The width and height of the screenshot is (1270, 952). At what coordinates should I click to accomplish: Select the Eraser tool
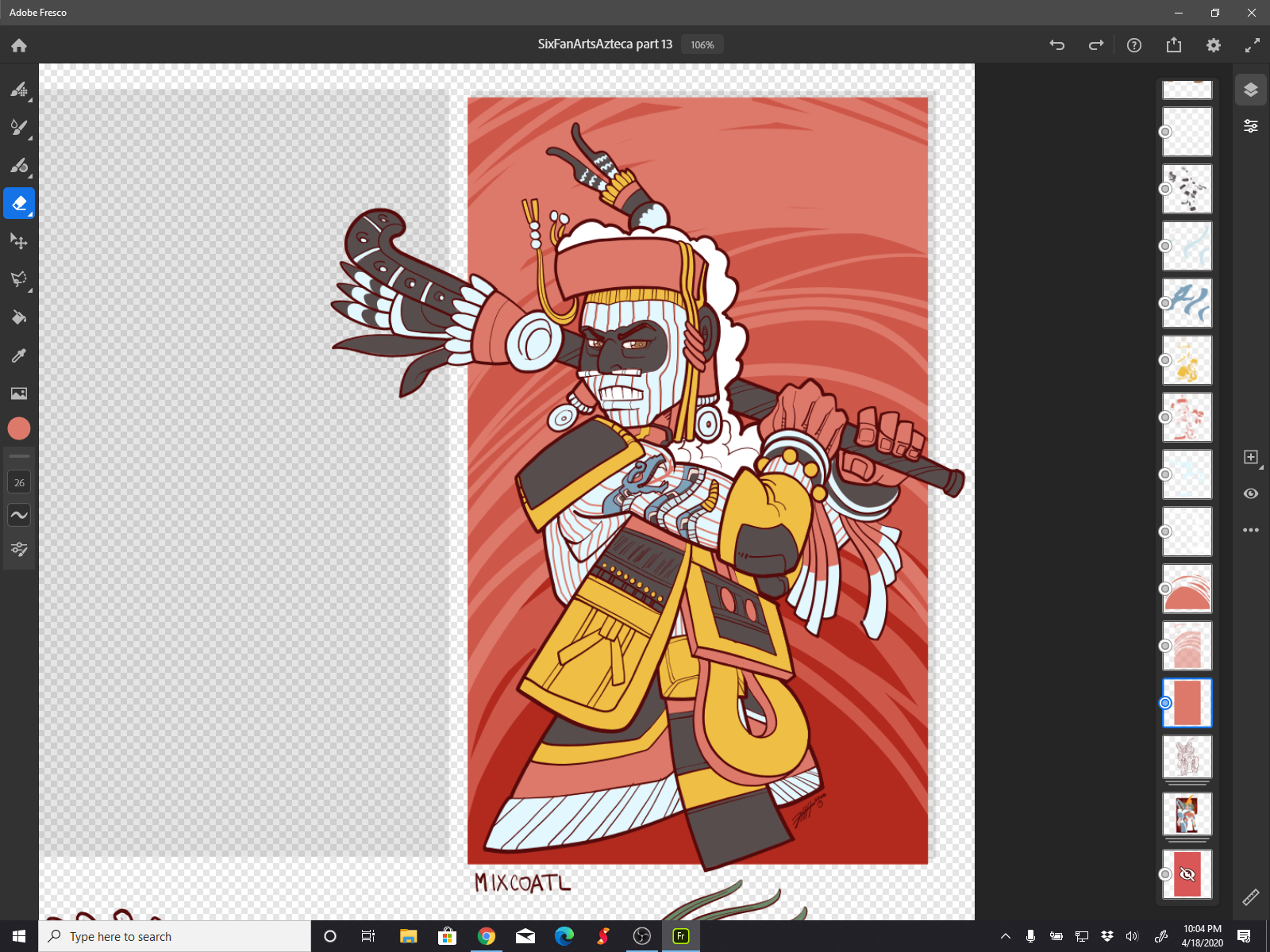coord(19,203)
